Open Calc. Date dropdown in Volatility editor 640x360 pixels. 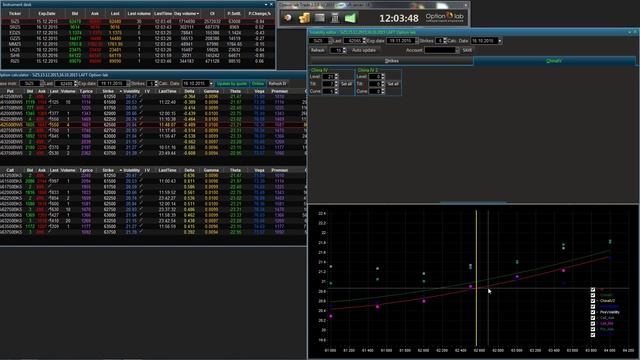point(500,41)
